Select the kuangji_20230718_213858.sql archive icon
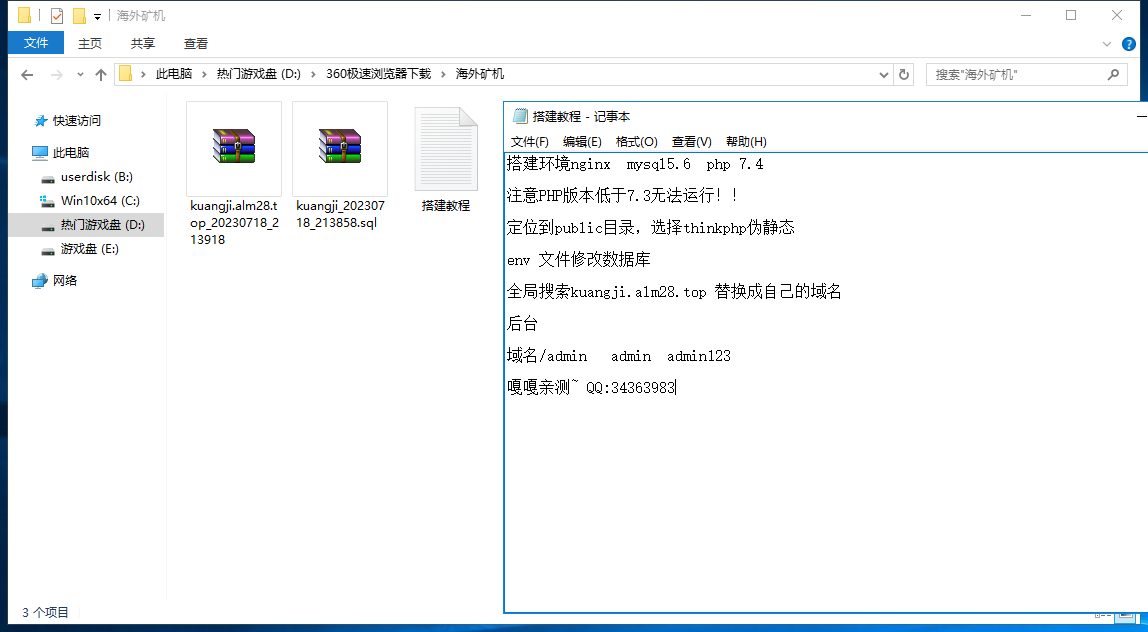This screenshot has height=632, width=1148. coord(339,148)
